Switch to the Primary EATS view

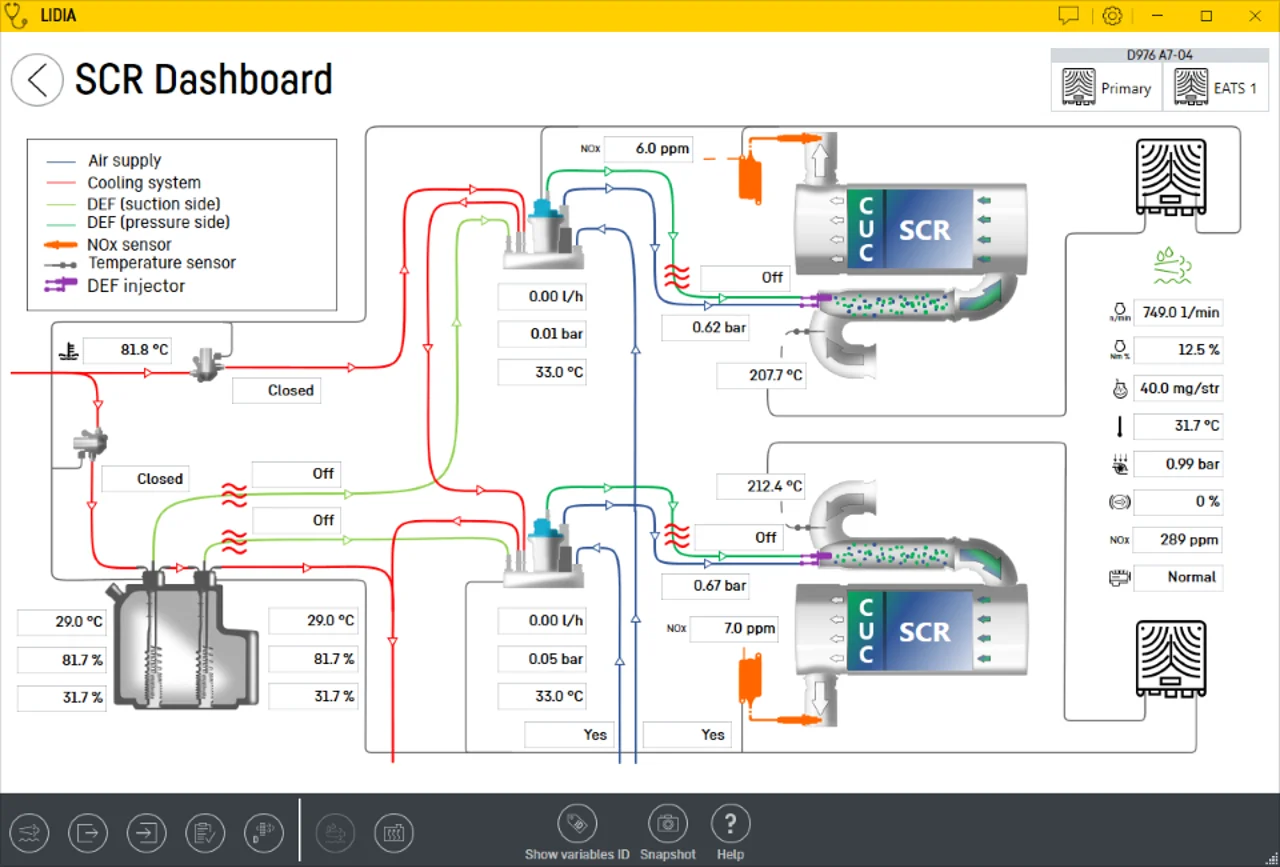[1106, 87]
